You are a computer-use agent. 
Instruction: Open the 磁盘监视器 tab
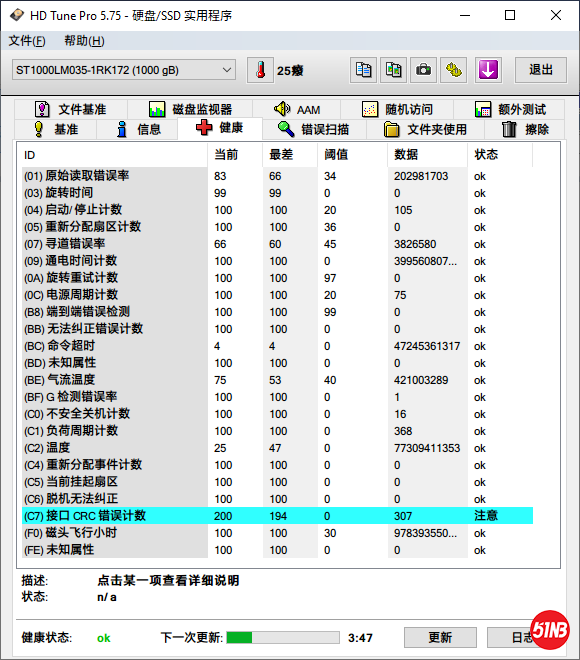click(190, 109)
